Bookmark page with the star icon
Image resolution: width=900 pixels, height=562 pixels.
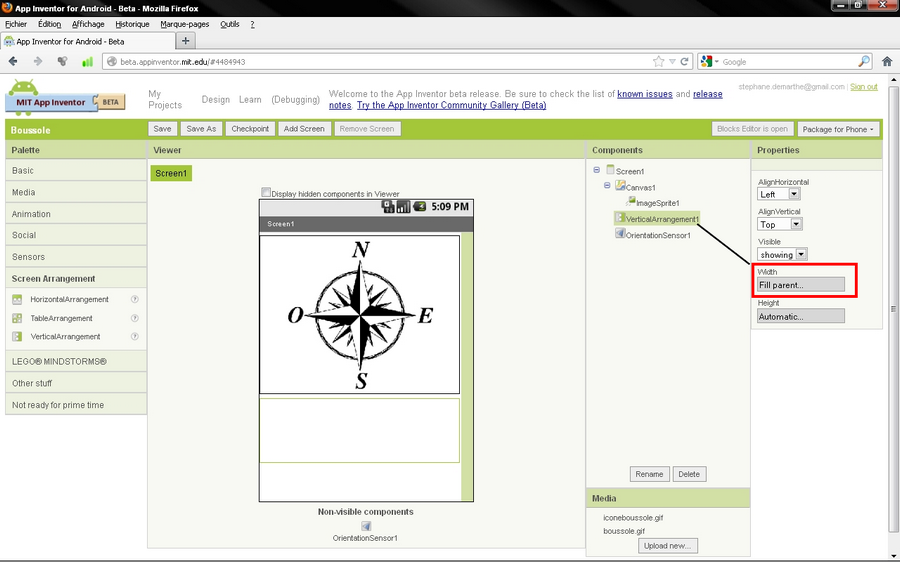658,61
